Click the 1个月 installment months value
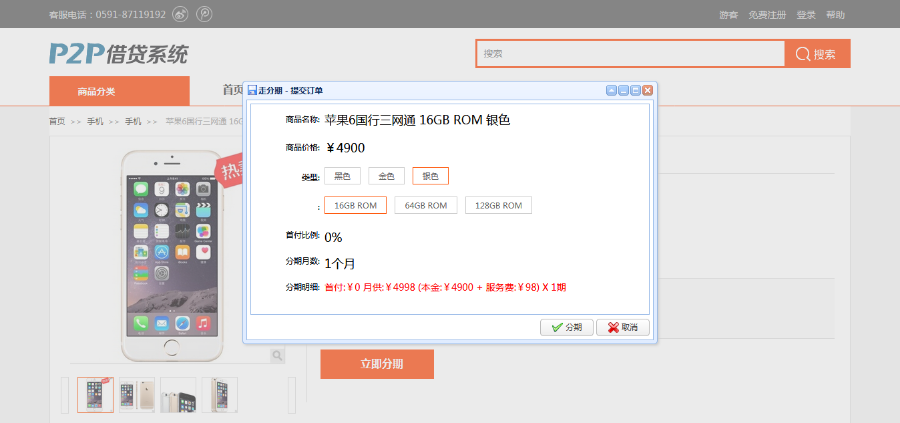This screenshot has height=423, width=900. pyautogui.click(x=340, y=264)
